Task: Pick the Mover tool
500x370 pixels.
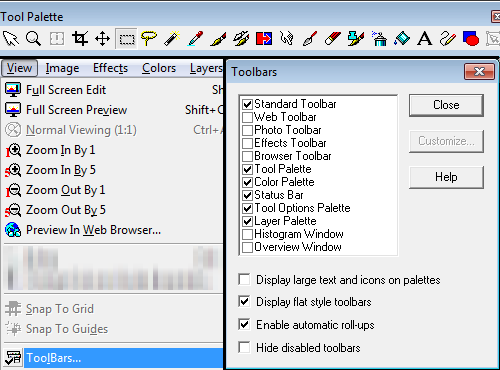Action: (x=103, y=39)
